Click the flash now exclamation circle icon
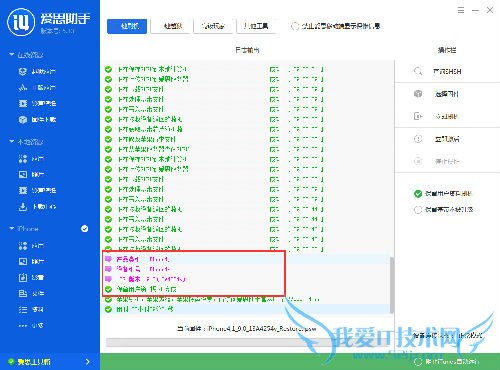This screenshot has width=500, height=370. tap(418, 139)
